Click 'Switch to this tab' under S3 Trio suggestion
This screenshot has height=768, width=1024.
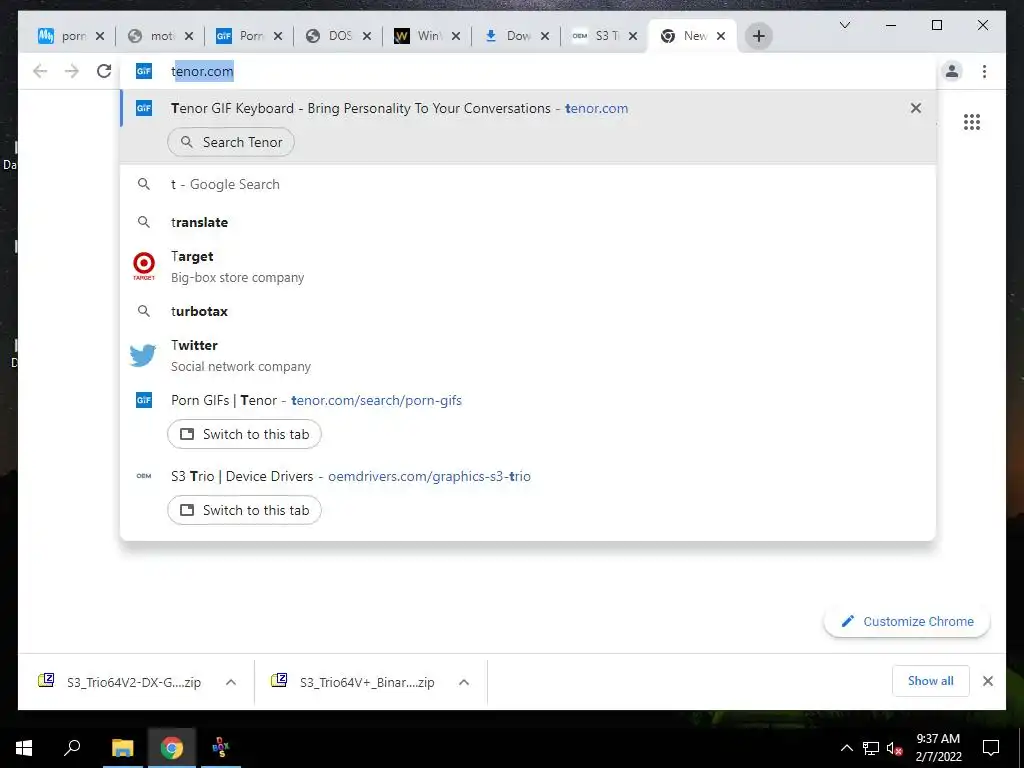click(244, 510)
